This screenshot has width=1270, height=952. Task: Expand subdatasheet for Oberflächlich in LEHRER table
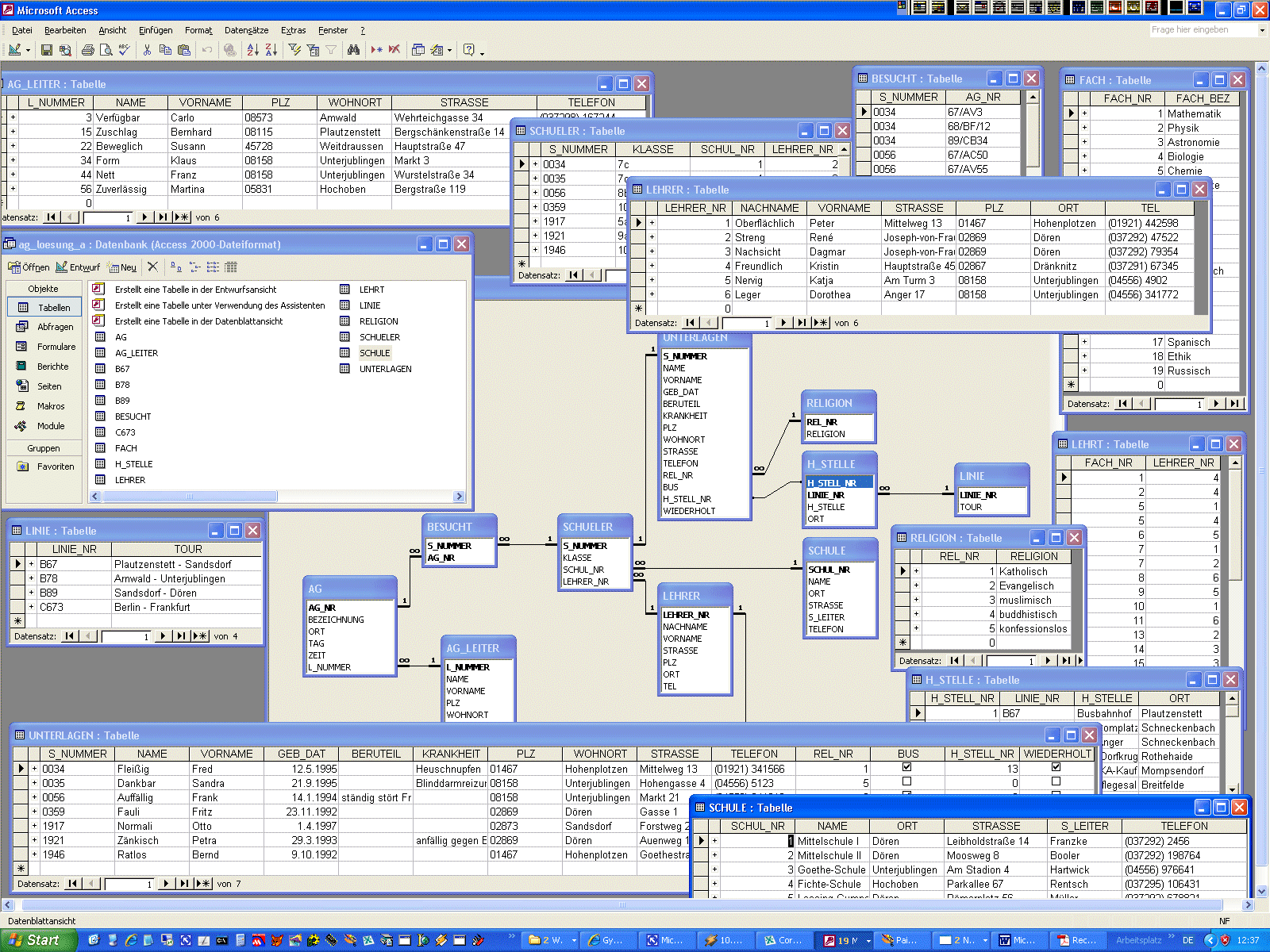click(652, 223)
